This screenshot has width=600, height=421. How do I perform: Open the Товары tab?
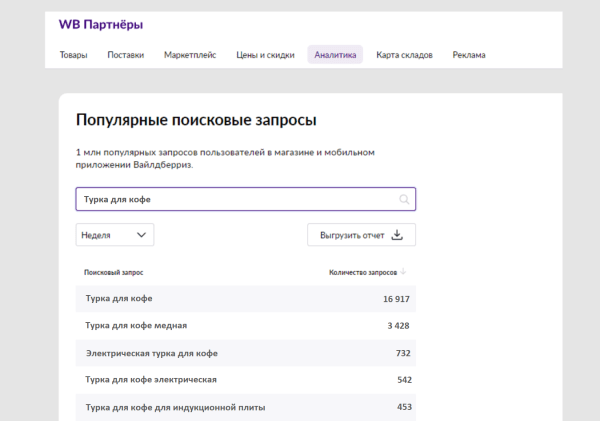click(x=73, y=55)
